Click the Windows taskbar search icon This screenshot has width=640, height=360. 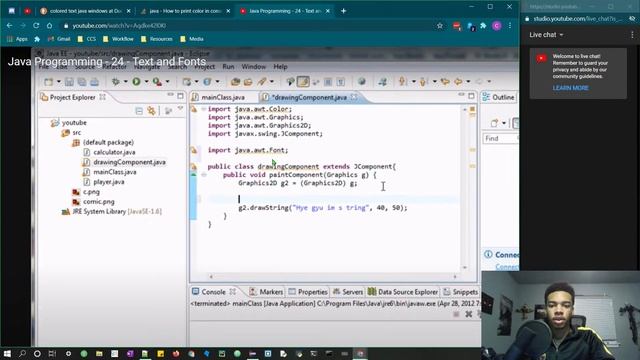[22, 353]
